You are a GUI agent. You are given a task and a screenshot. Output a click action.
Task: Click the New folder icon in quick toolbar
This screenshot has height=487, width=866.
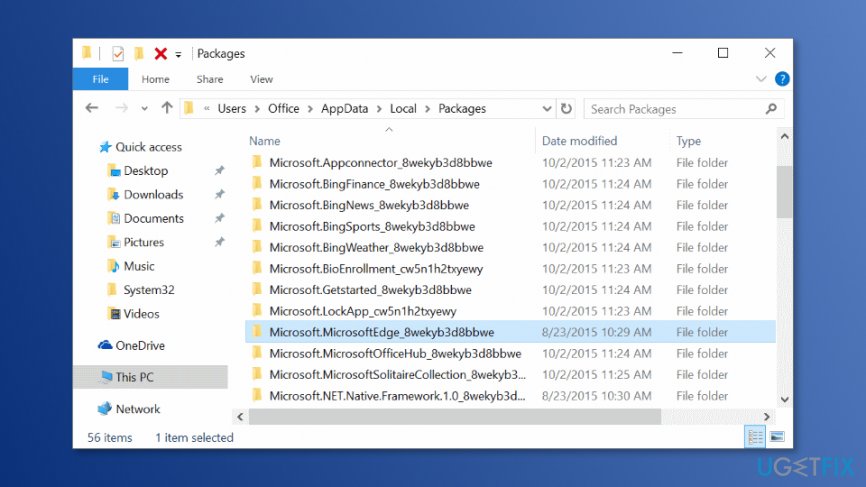139,53
